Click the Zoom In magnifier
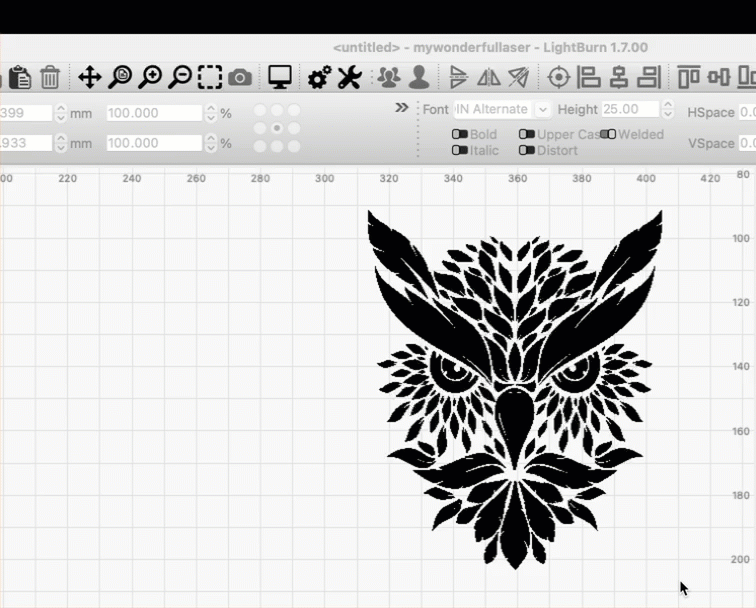756x608 pixels. 150,77
